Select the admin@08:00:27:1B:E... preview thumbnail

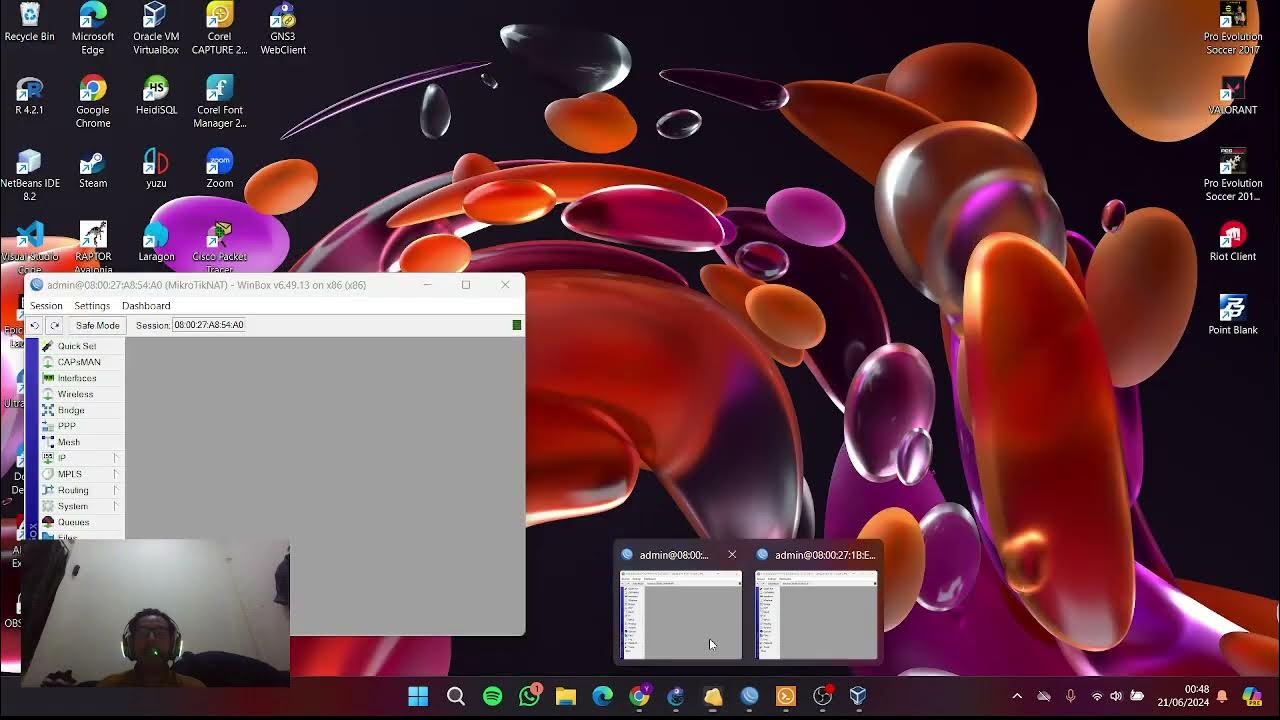point(816,614)
